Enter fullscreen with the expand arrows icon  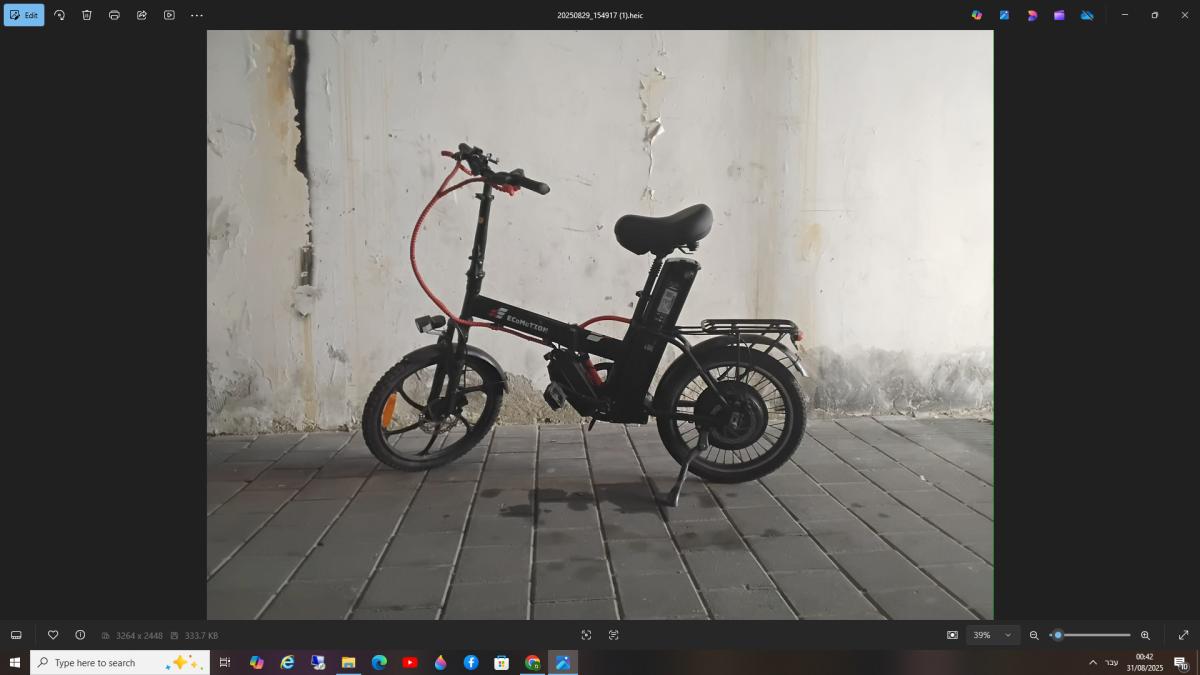click(1183, 635)
